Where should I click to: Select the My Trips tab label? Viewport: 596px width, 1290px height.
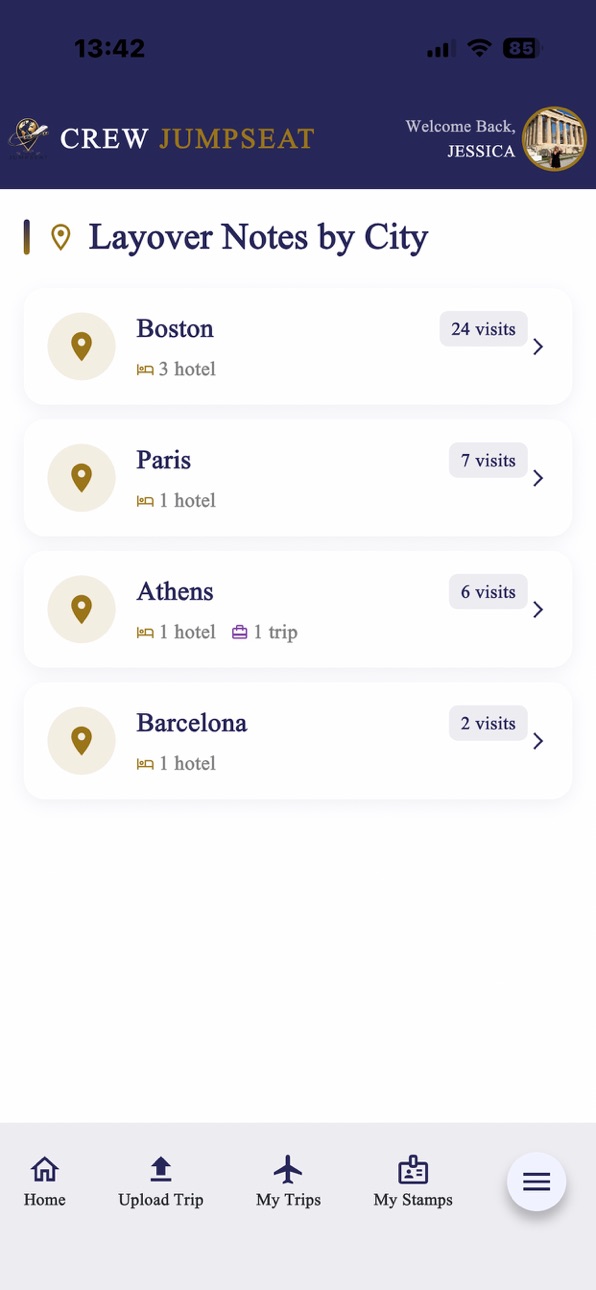click(x=288, y=1199)
